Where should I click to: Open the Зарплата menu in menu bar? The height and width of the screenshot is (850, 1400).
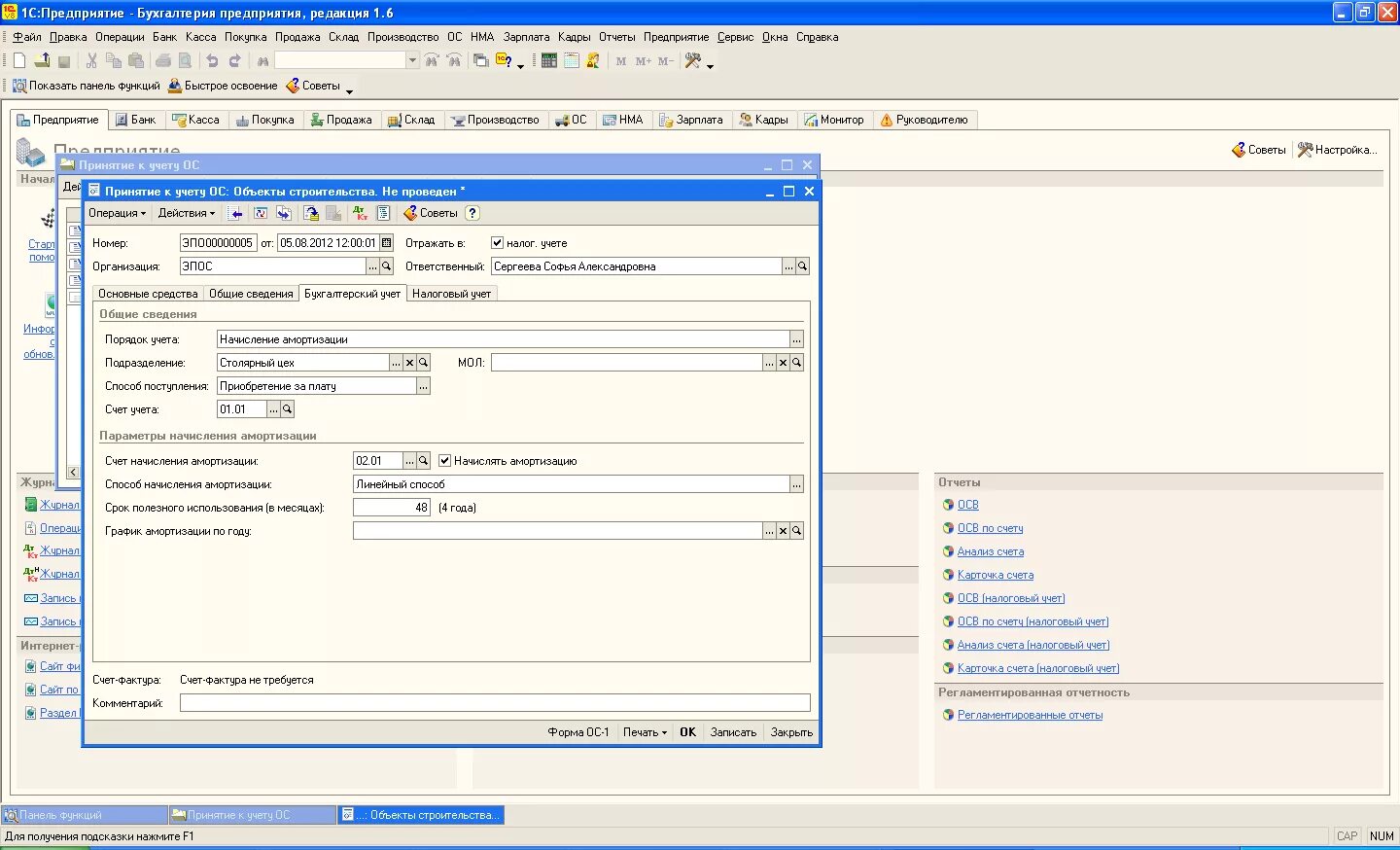(x=526, y=37)
